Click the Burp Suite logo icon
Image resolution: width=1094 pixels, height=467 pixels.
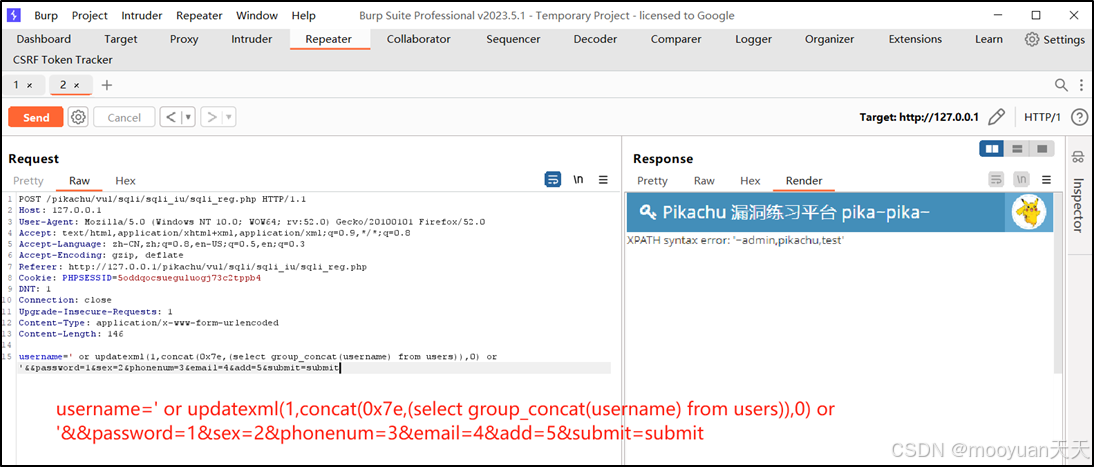[x=14, y=15]
